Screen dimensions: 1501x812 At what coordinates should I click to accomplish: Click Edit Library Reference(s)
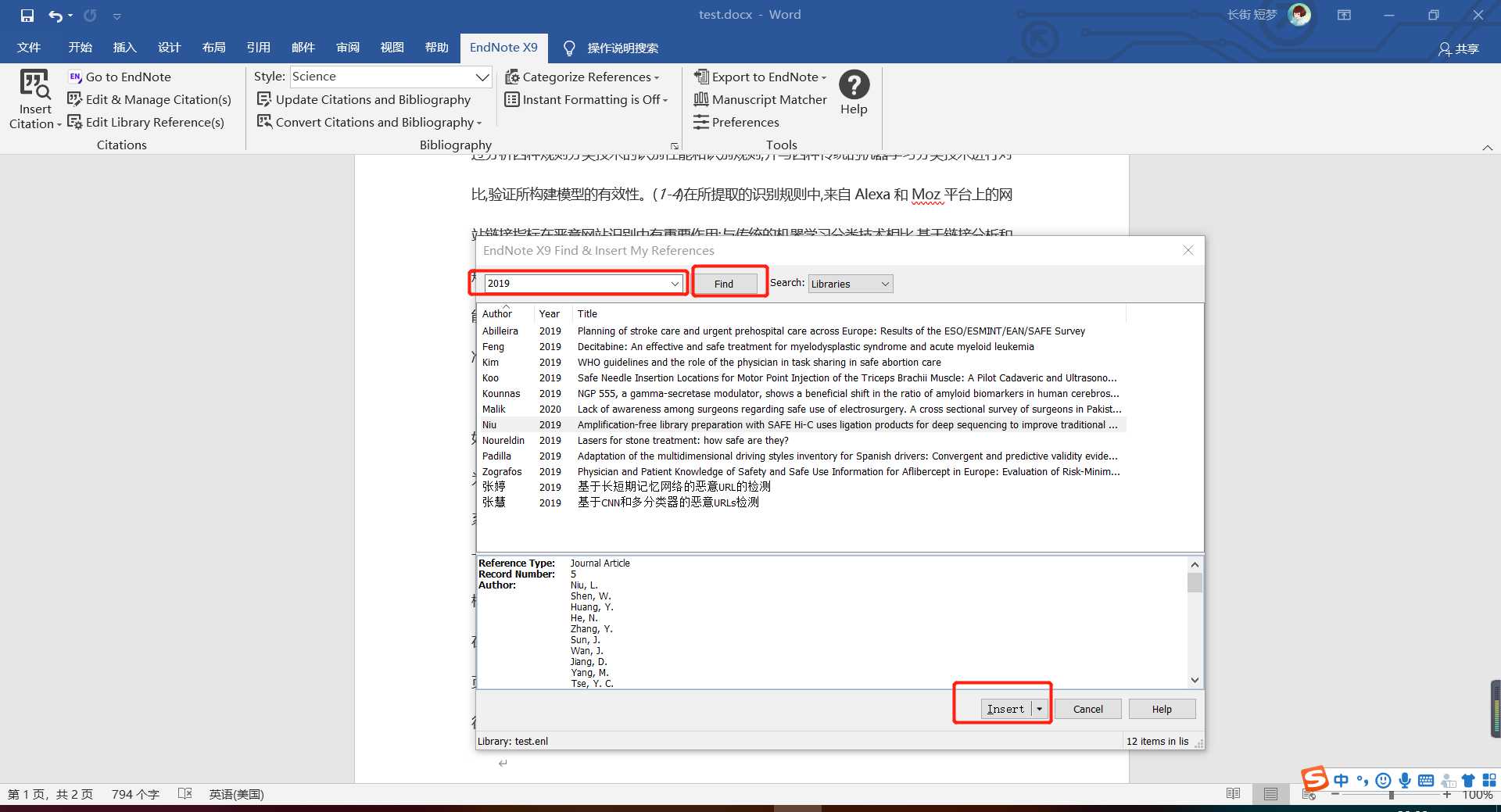point(146,122)
